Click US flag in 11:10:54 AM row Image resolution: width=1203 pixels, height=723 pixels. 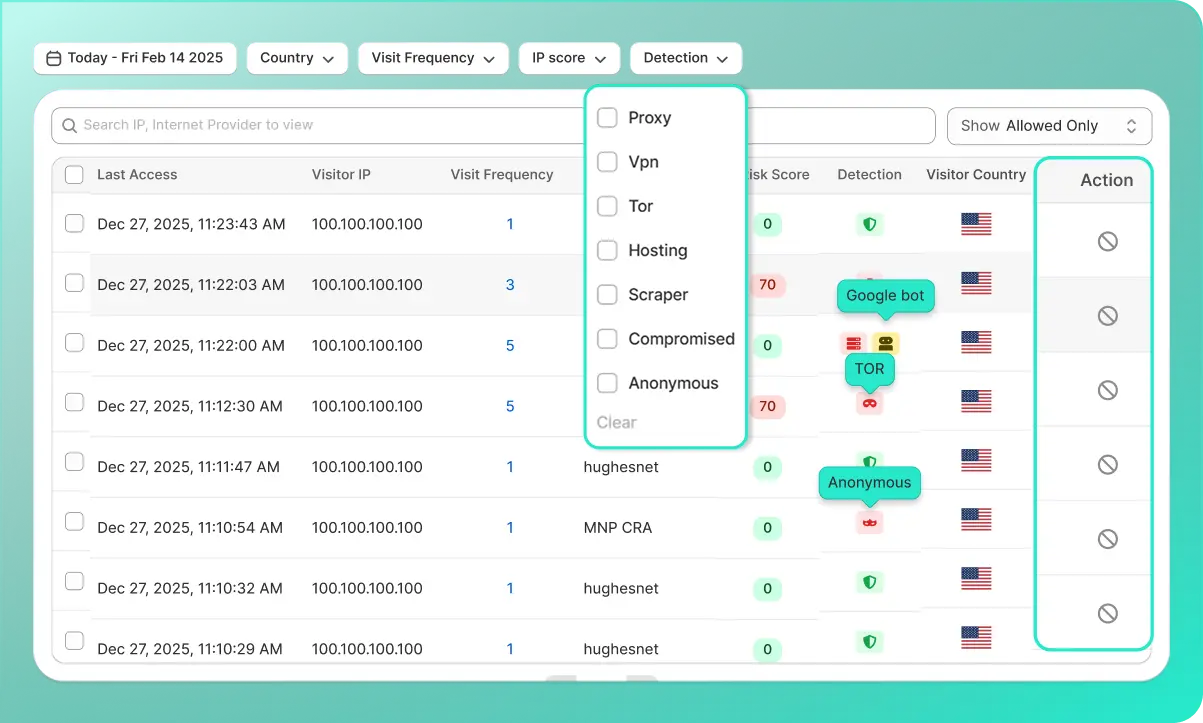[x=975, y=519]
